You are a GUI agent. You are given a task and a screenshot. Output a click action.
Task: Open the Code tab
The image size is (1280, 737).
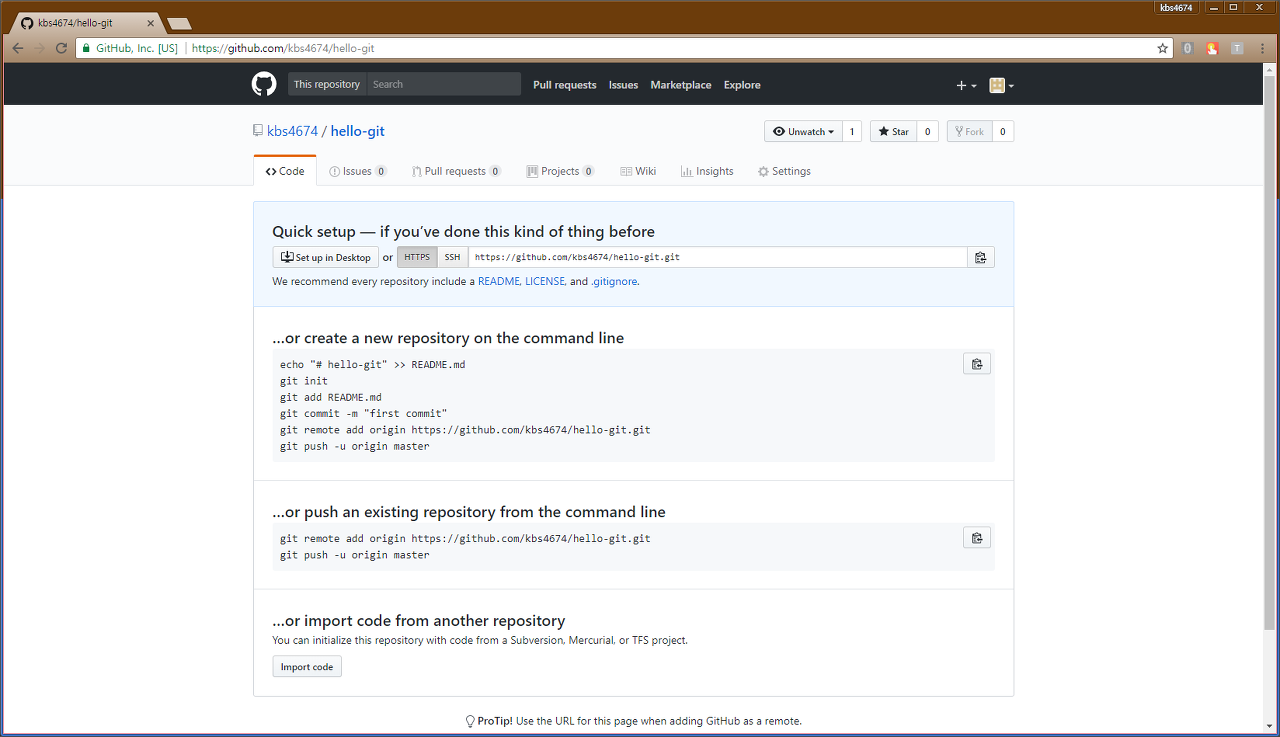tap(285, 171)
